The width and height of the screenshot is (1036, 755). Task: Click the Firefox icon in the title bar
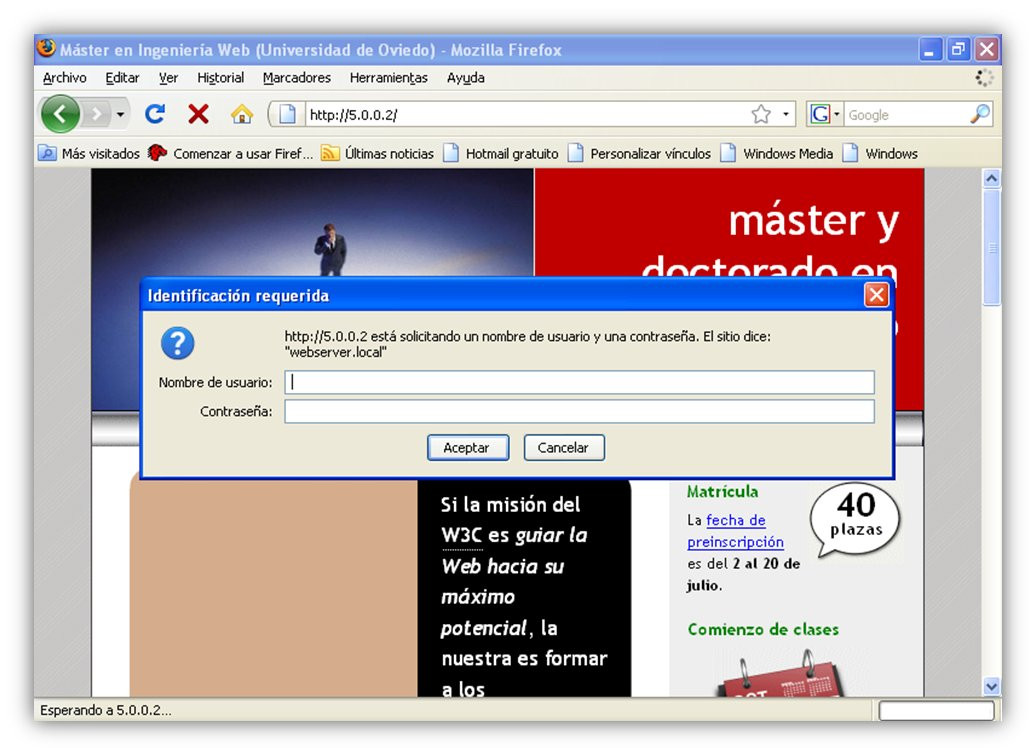[46, 48]
